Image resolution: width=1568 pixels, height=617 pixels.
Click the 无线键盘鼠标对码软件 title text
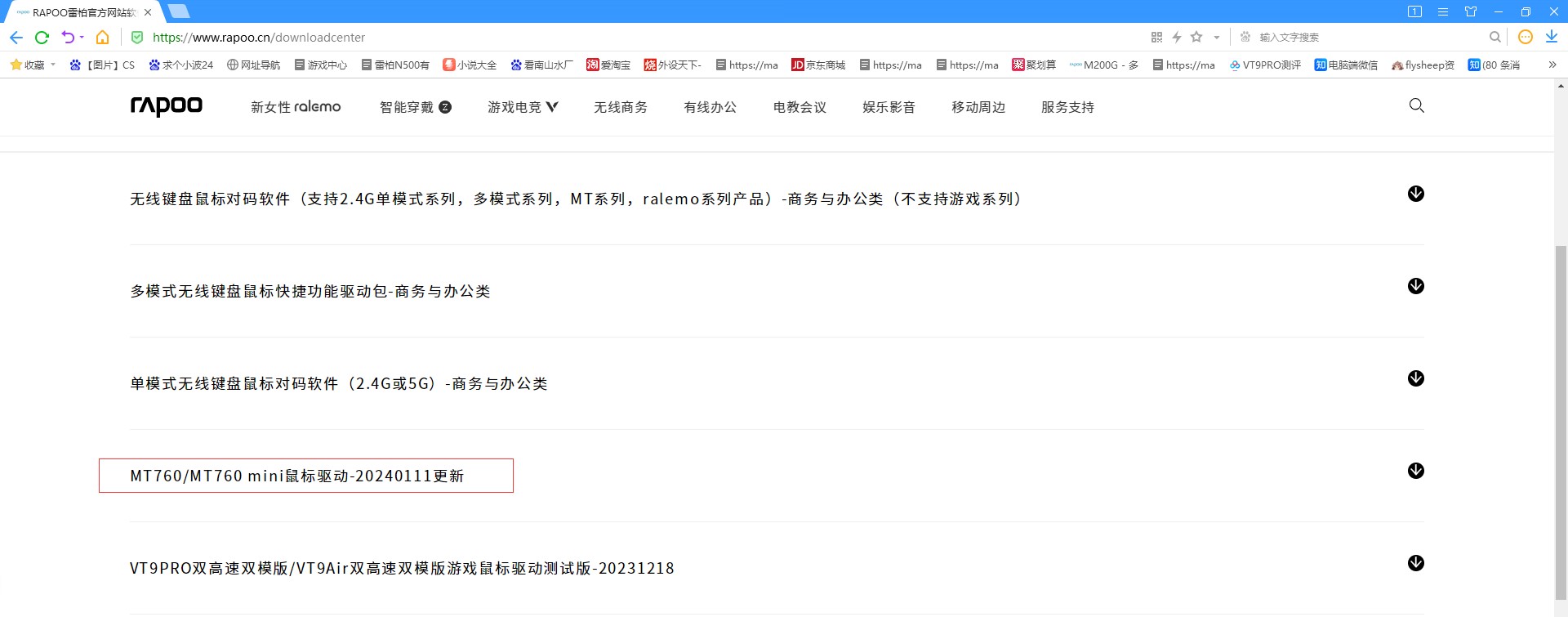coord(575,199)
